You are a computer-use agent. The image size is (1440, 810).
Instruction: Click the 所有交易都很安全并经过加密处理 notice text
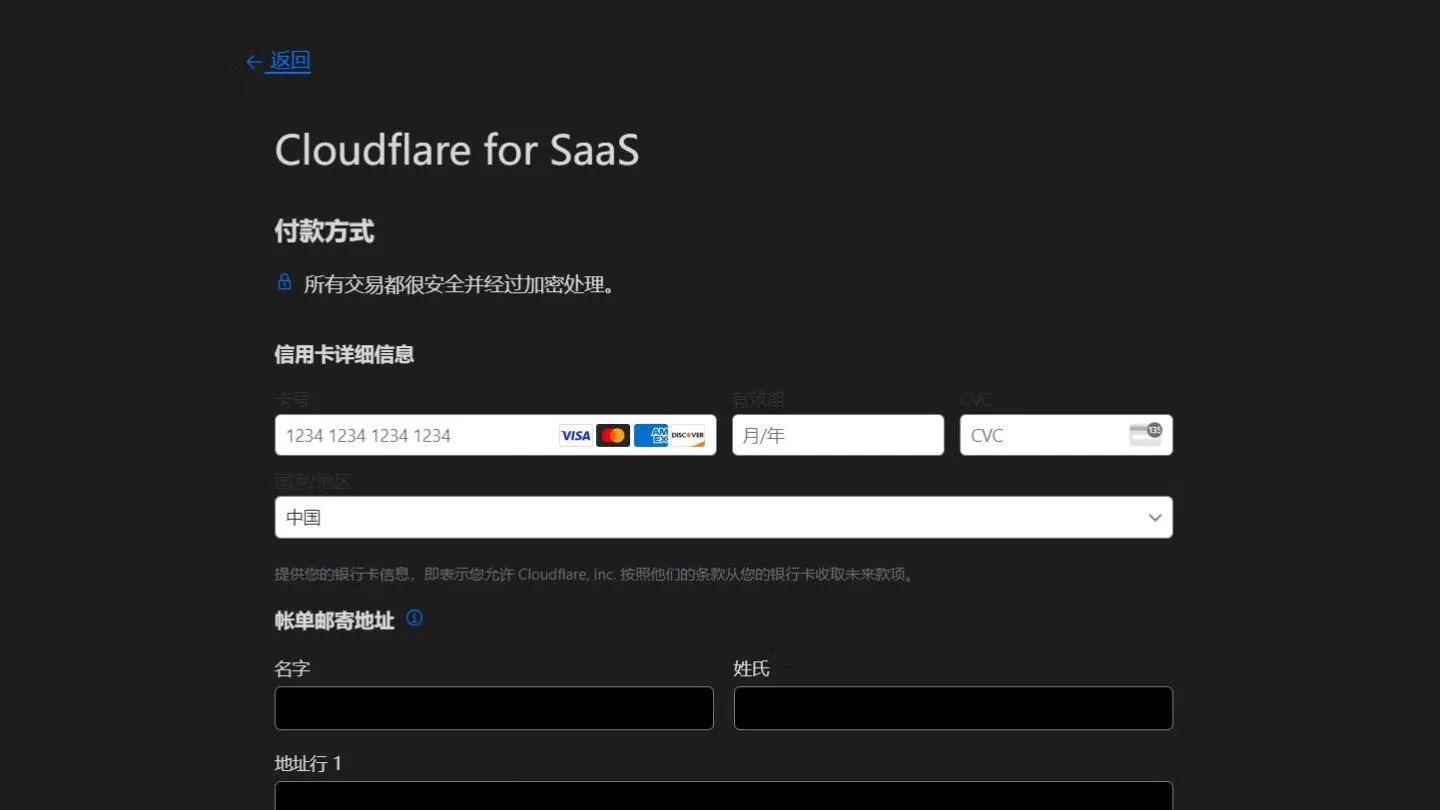[x=459, y=285]
